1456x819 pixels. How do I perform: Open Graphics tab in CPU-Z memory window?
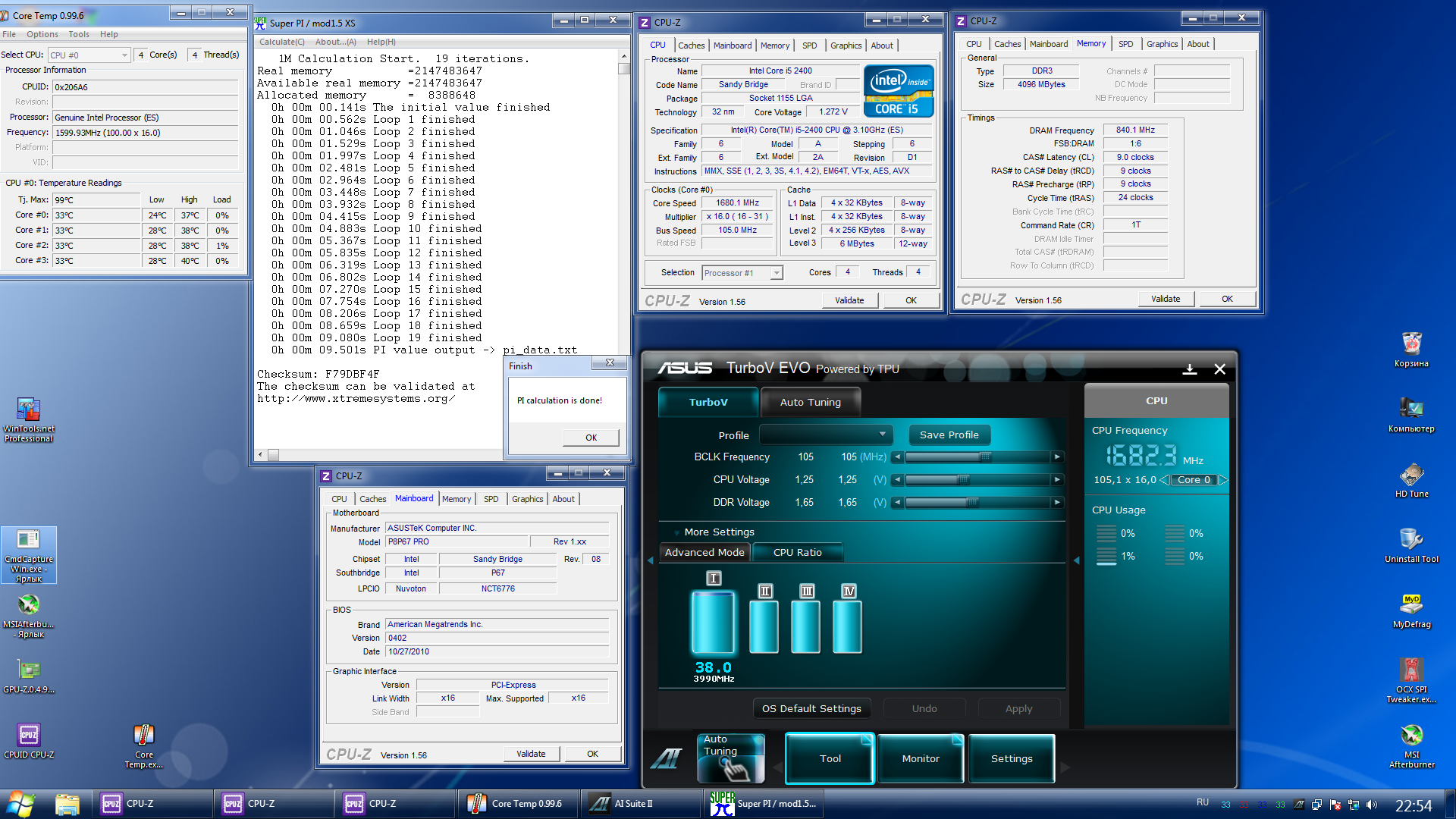[x=1162, y=44]
